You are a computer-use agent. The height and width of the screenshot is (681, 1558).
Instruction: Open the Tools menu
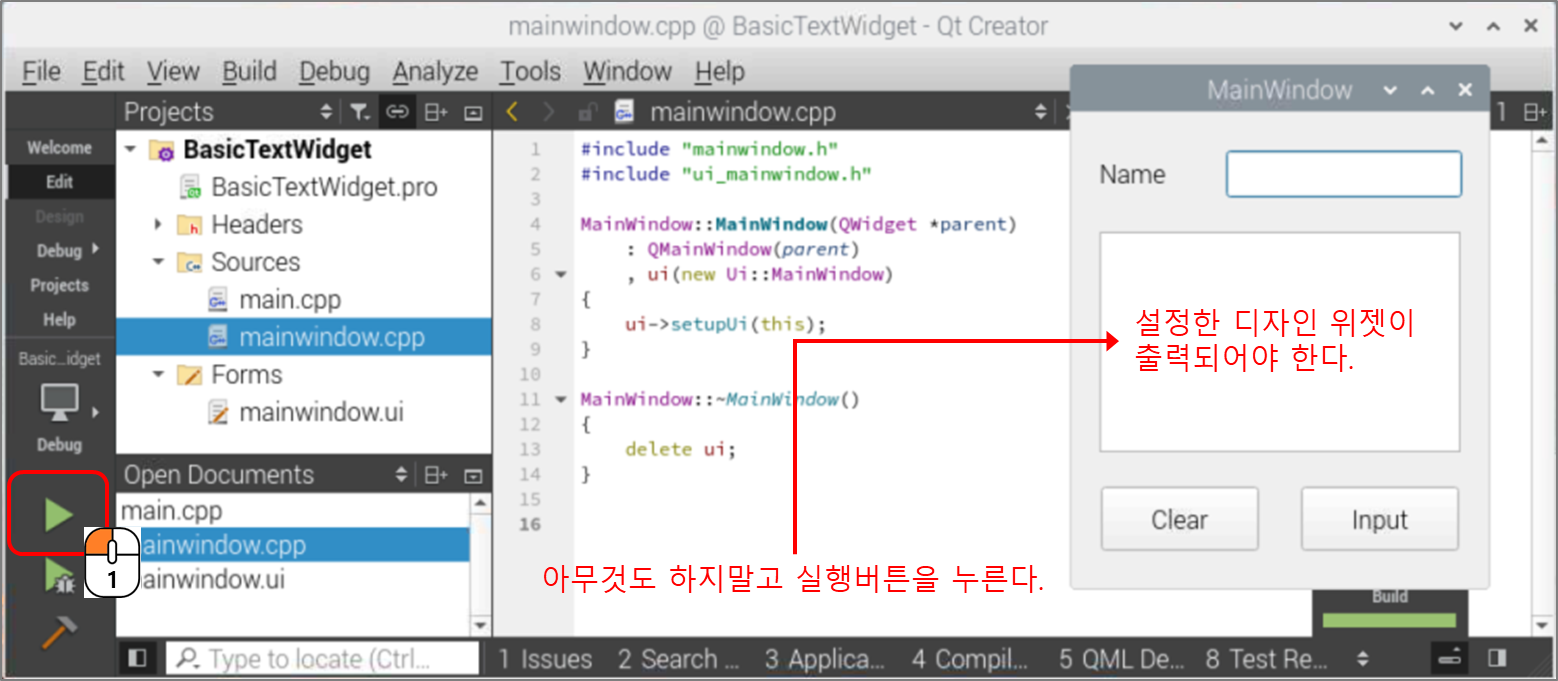point(530,72)
